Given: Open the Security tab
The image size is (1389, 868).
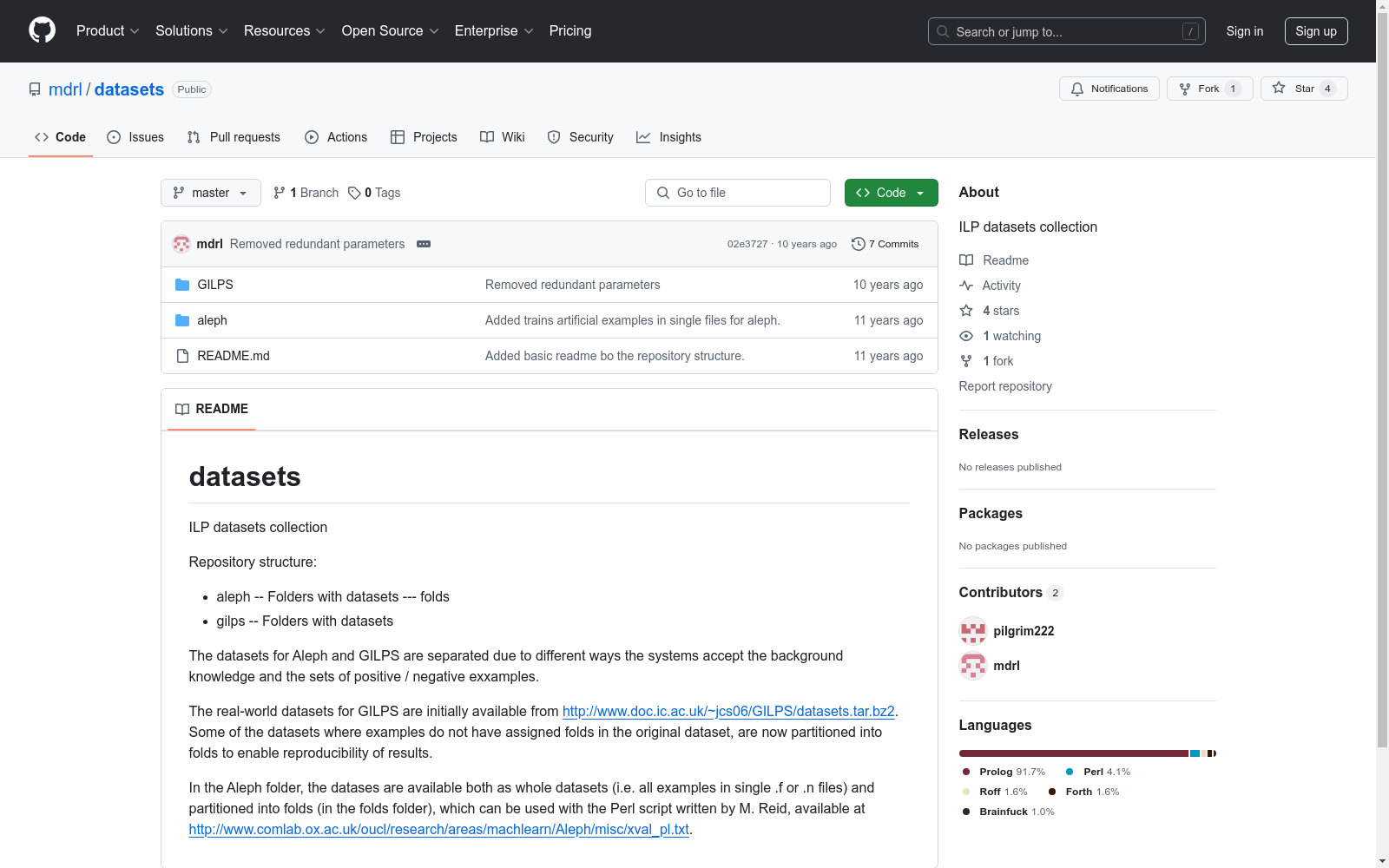Looking at the screenshot, I should 581,137.
